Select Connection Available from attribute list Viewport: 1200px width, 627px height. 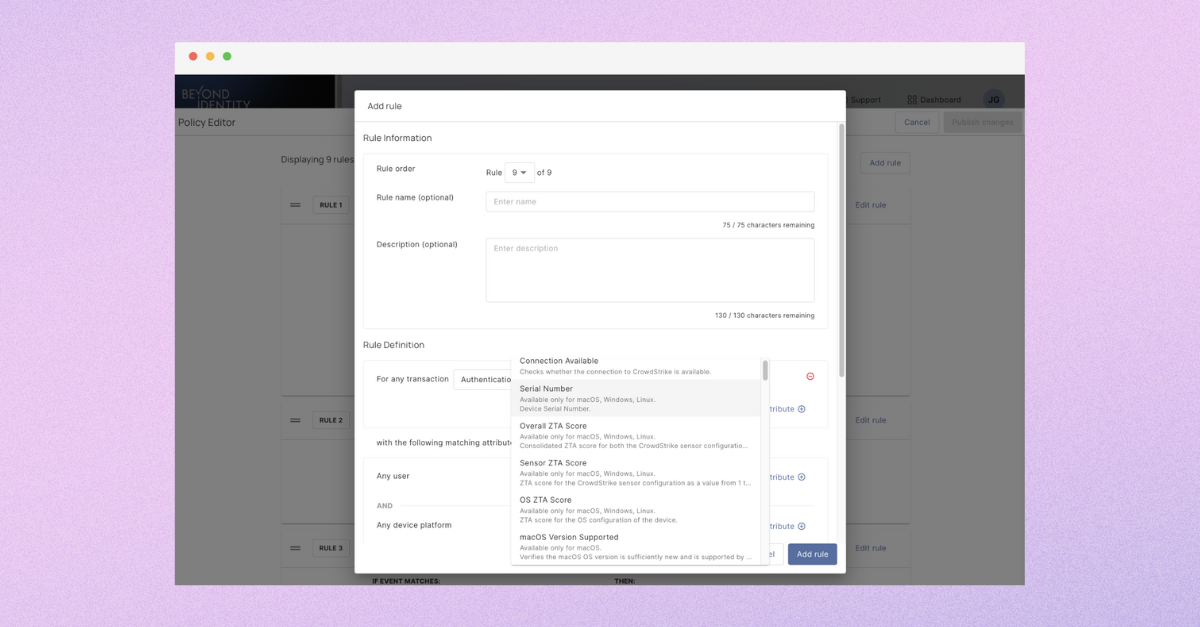[x=636, y=366]
